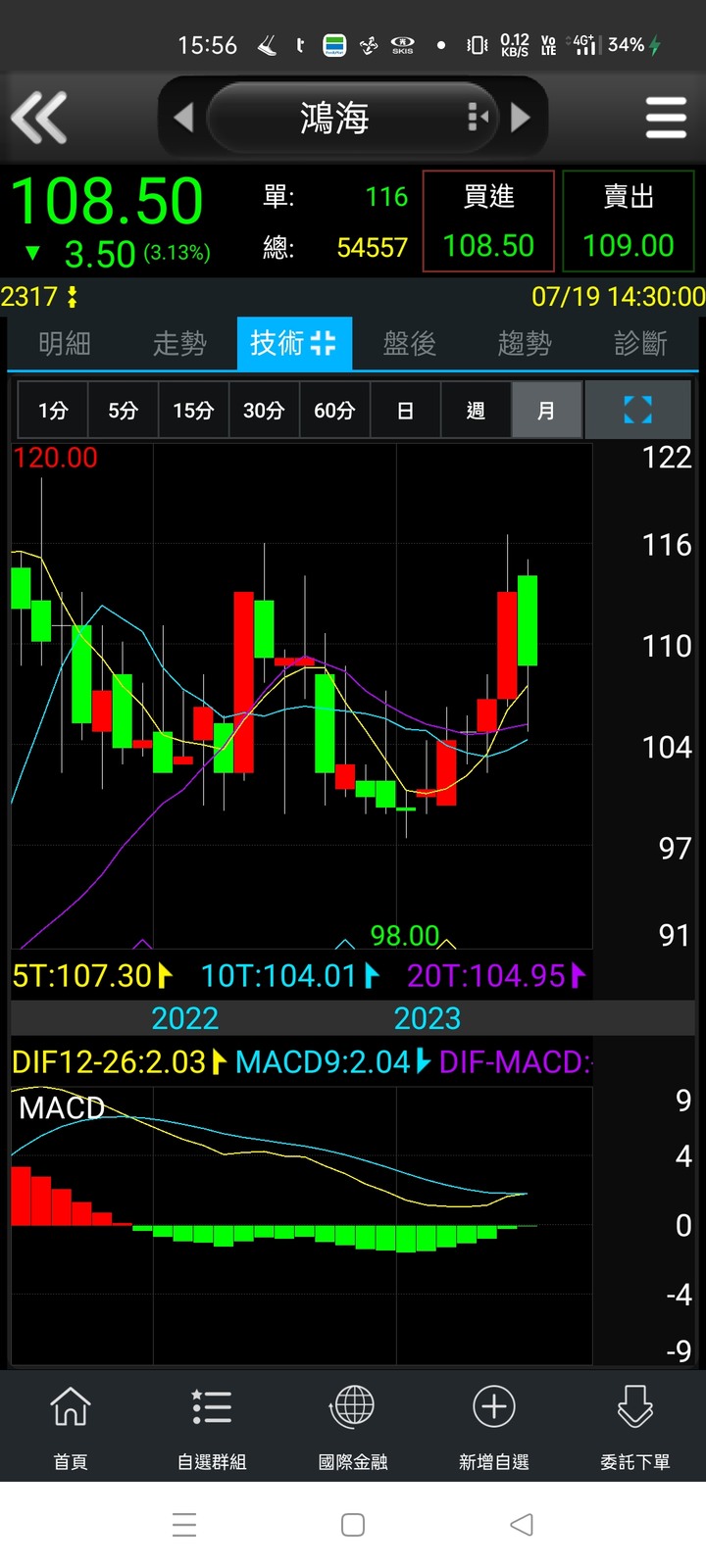Image resolution: width=706 pixels, height=1568 pixels.
Task: Go to next stock with right arrow
Action: (521, 118)
